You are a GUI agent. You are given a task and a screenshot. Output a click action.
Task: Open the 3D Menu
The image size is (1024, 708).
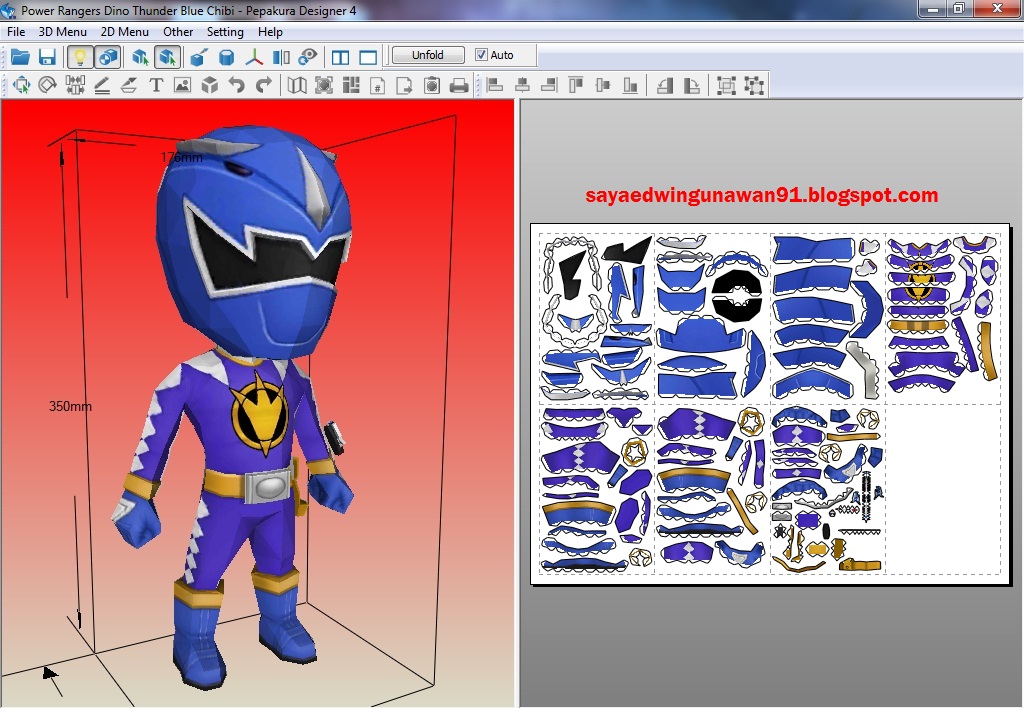[63, 31]
